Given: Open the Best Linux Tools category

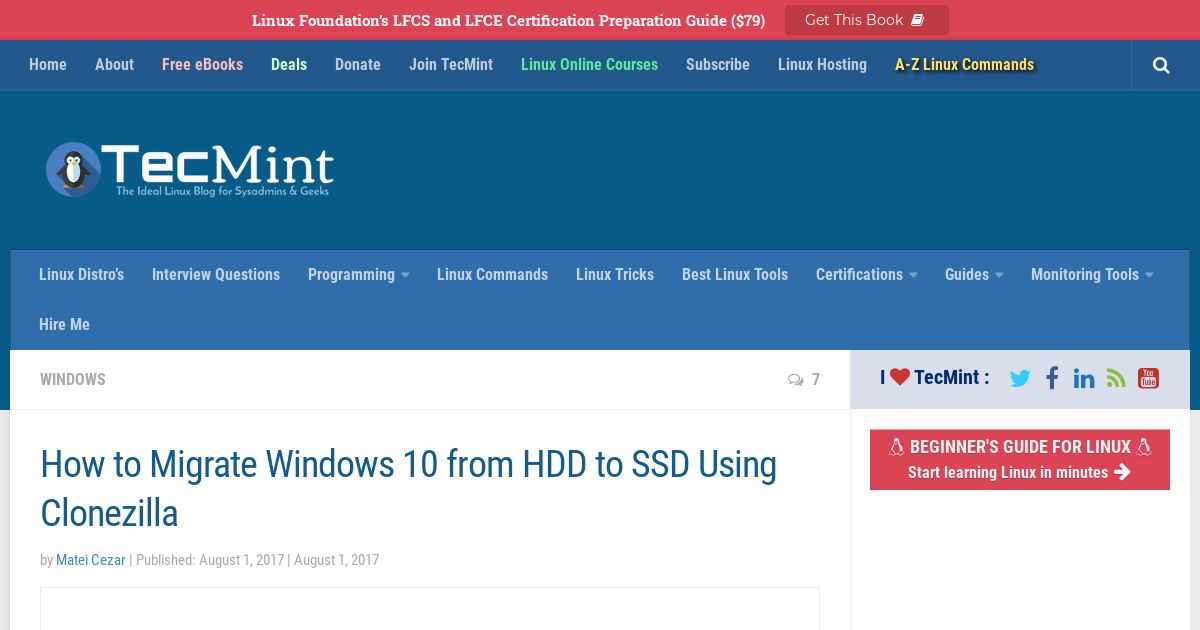Looking at the screenshot, I should click(x=735, y=274).
